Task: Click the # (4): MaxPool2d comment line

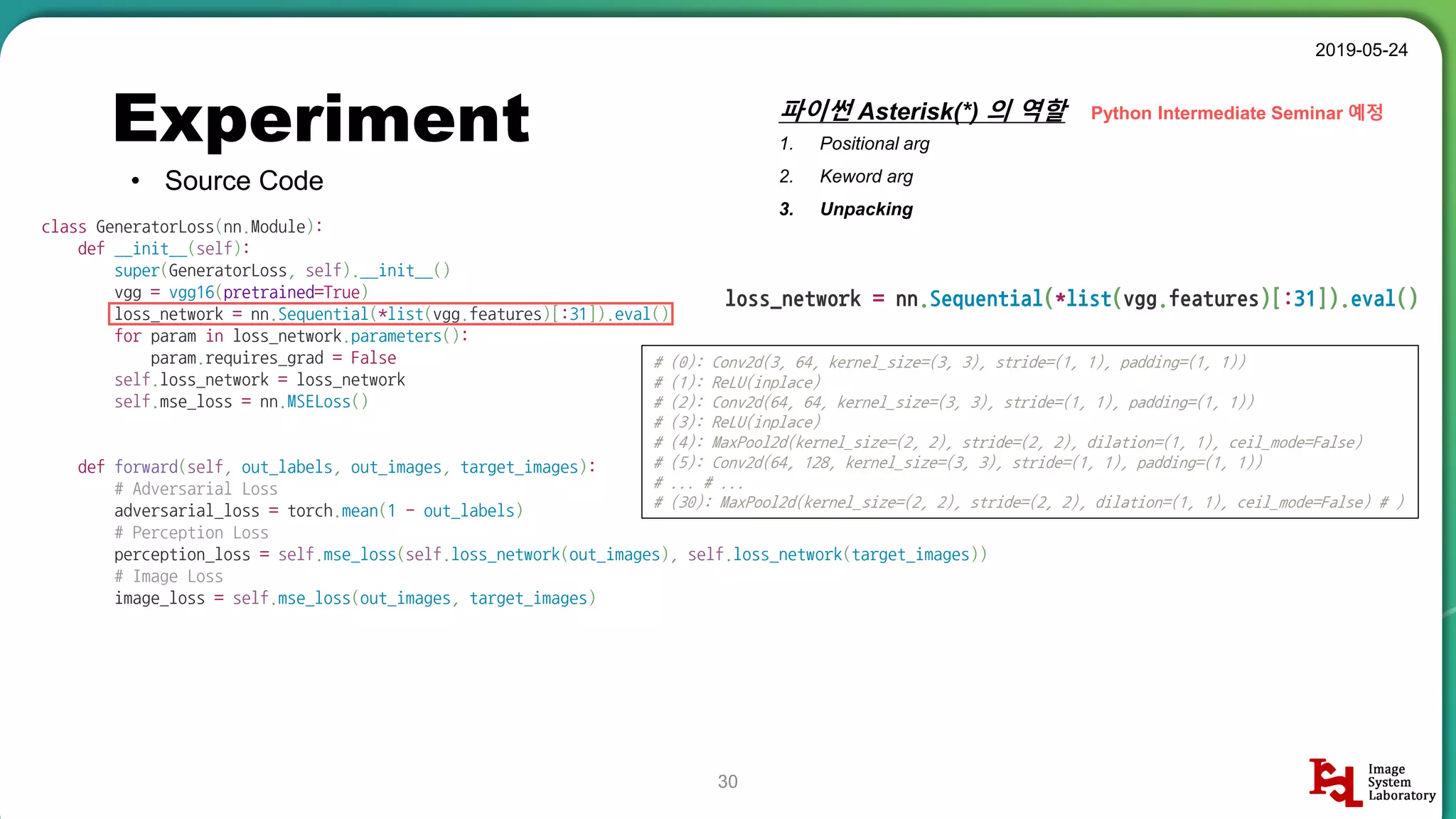Action: pyautogui.click(x=1008, y=442)
